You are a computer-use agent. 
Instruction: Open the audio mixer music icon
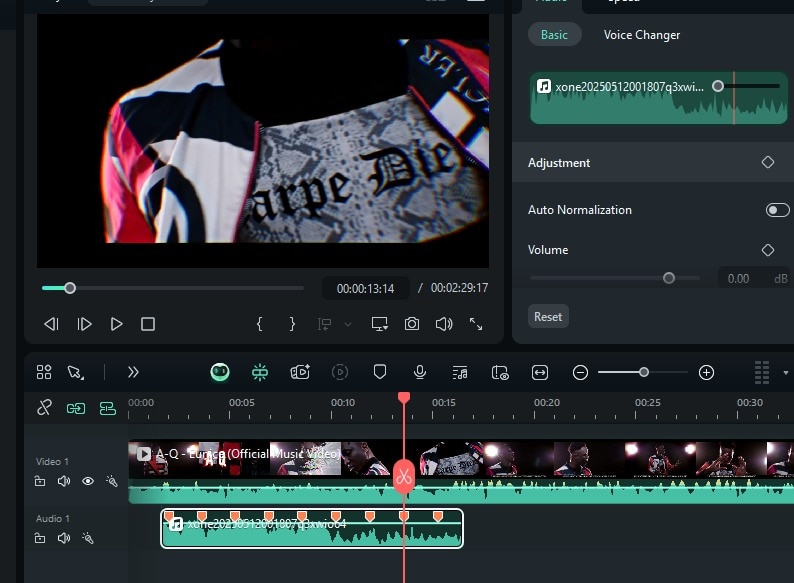click(x=460, y=373)
